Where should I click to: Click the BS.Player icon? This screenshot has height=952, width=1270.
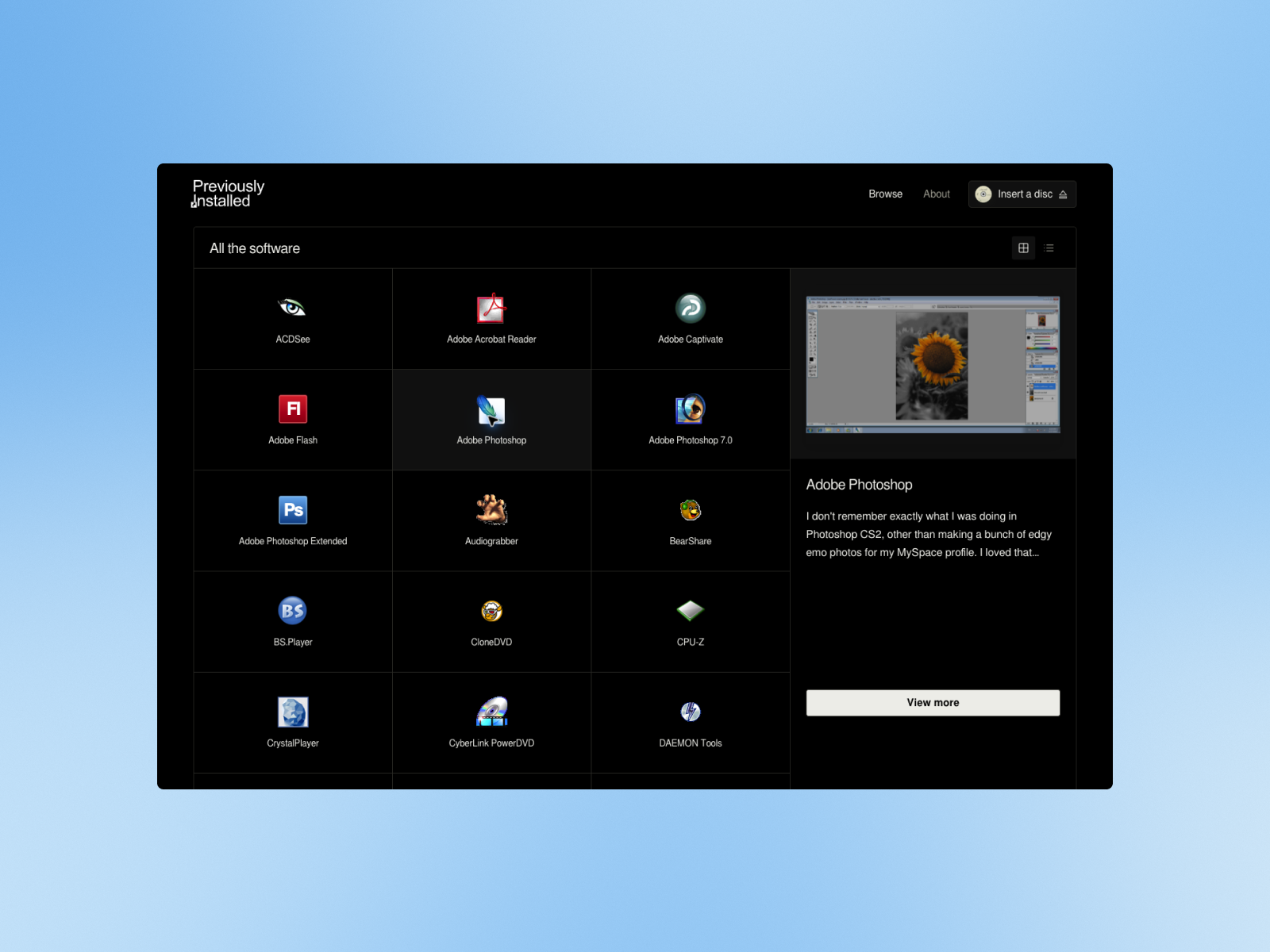[293, 611]
